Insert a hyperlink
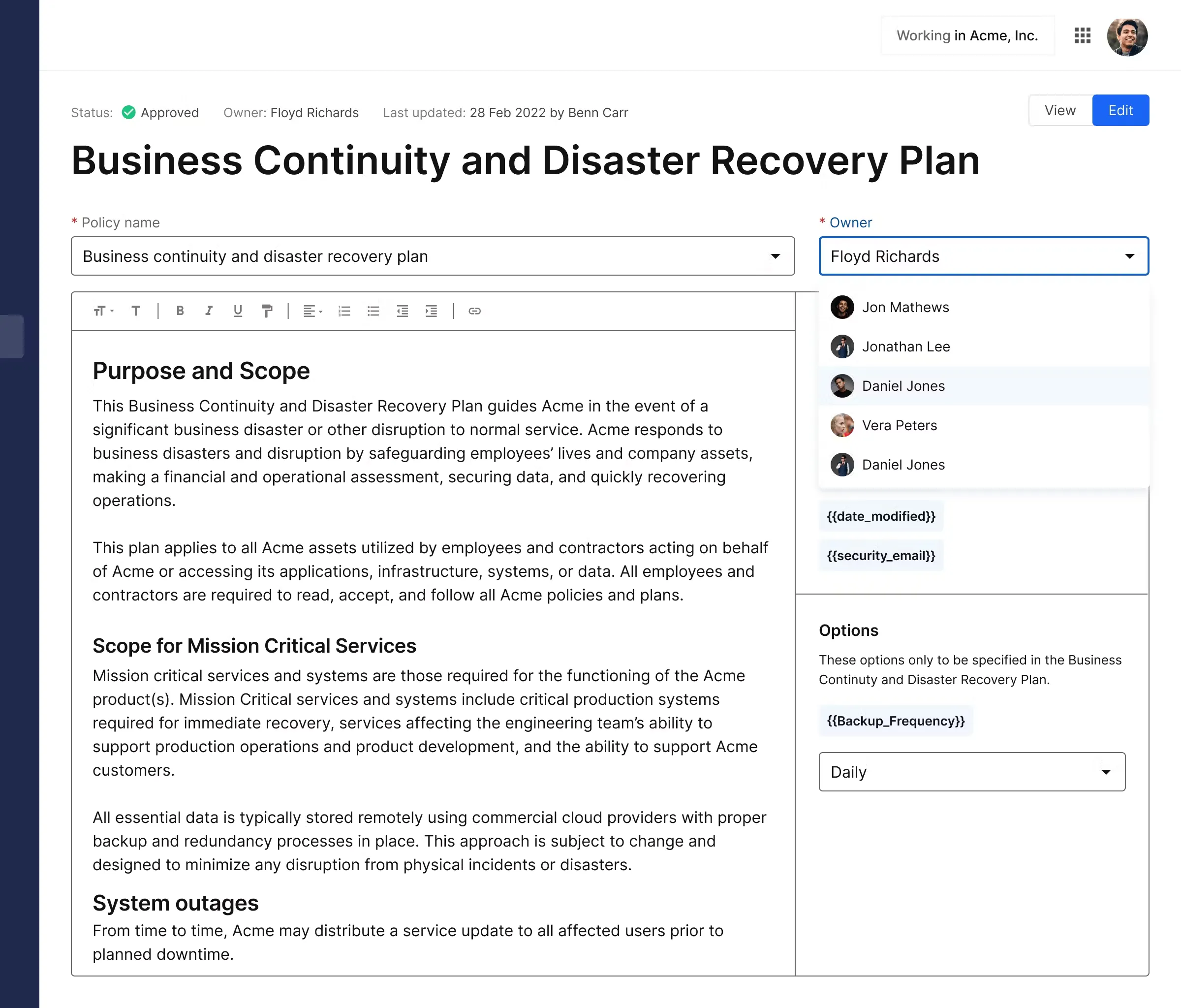 click(475, 311)
